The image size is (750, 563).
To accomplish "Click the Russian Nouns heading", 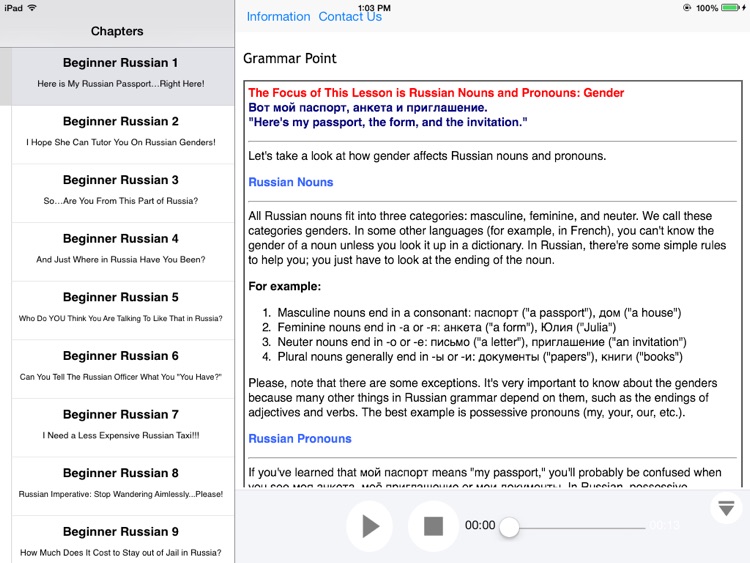I will (x=291, y=182).
